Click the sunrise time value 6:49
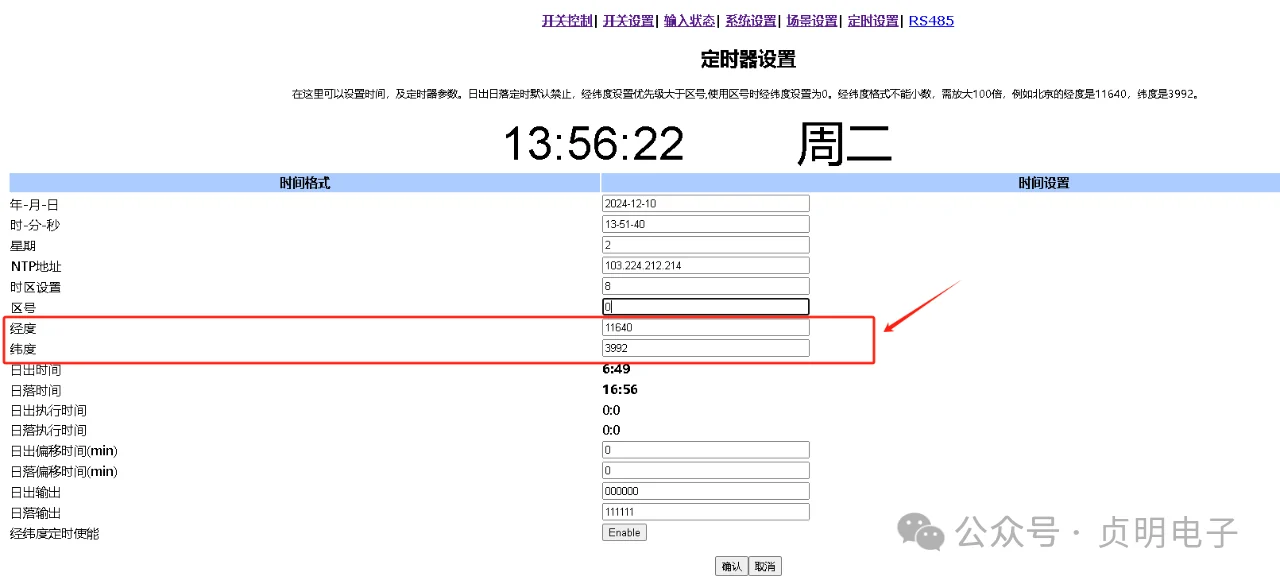Viewport: 1280px width, 584px height. [616, 369]
